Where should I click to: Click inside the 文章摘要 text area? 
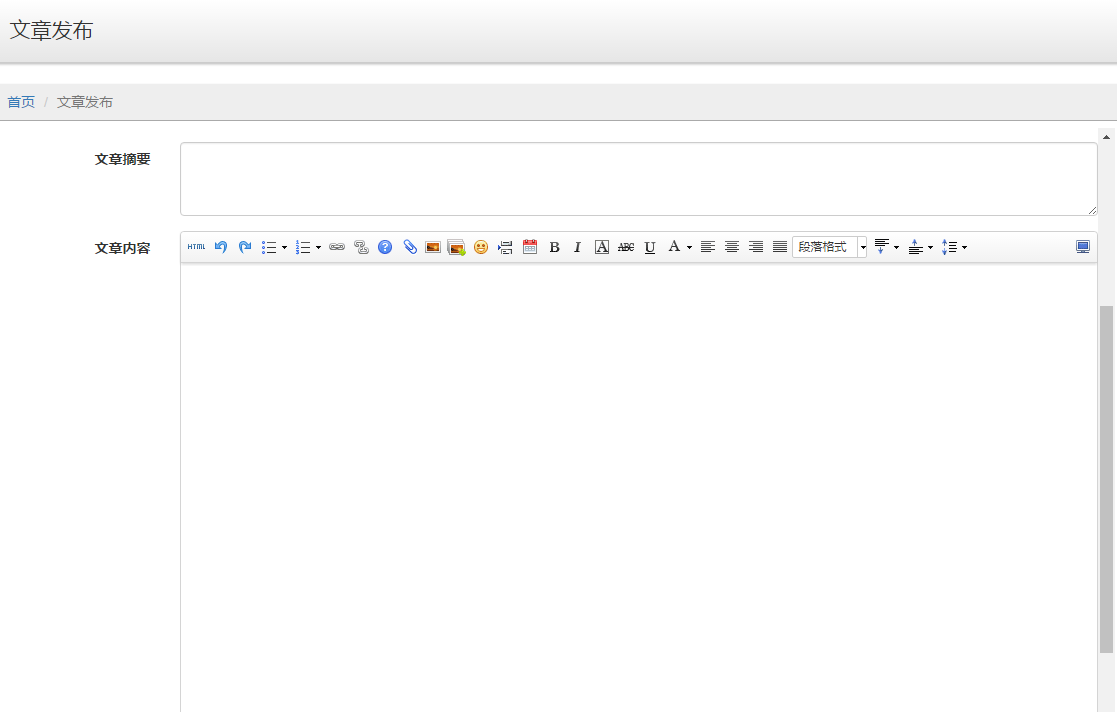click(639, 179)
